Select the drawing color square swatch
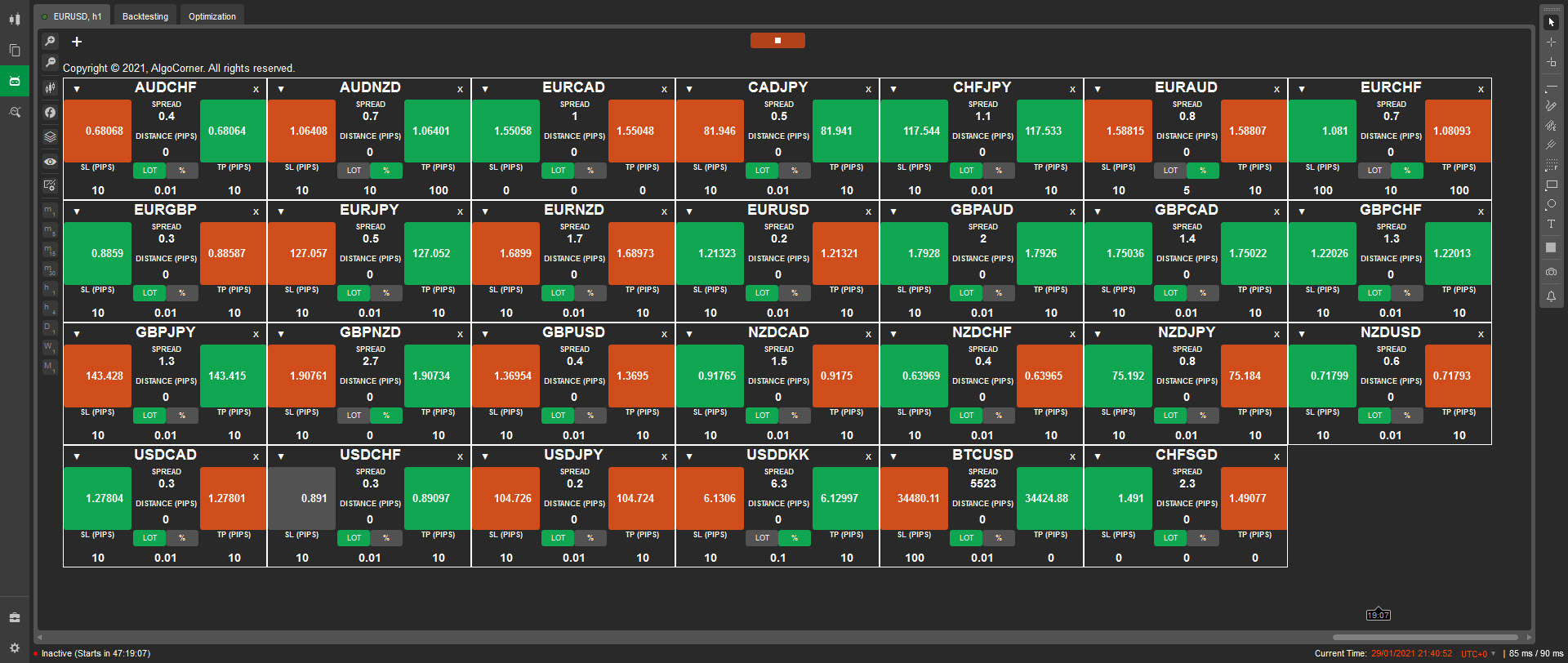1568x663 pixels. pos(1551,247)
